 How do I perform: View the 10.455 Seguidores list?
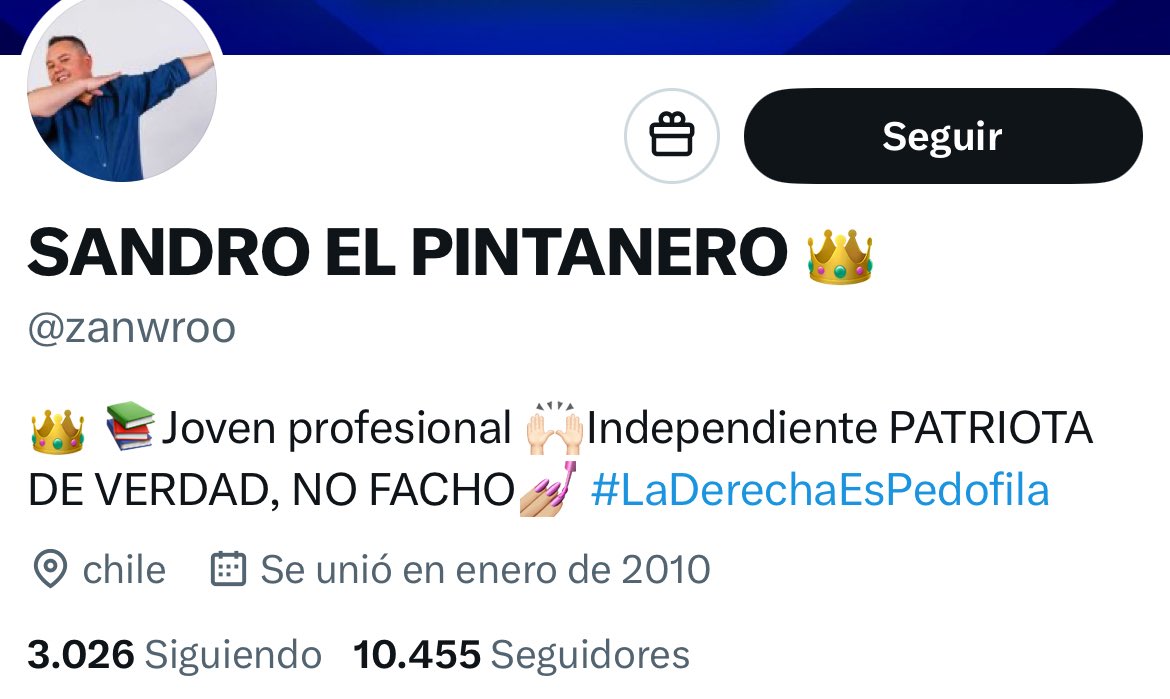click(x=522, y=654)
